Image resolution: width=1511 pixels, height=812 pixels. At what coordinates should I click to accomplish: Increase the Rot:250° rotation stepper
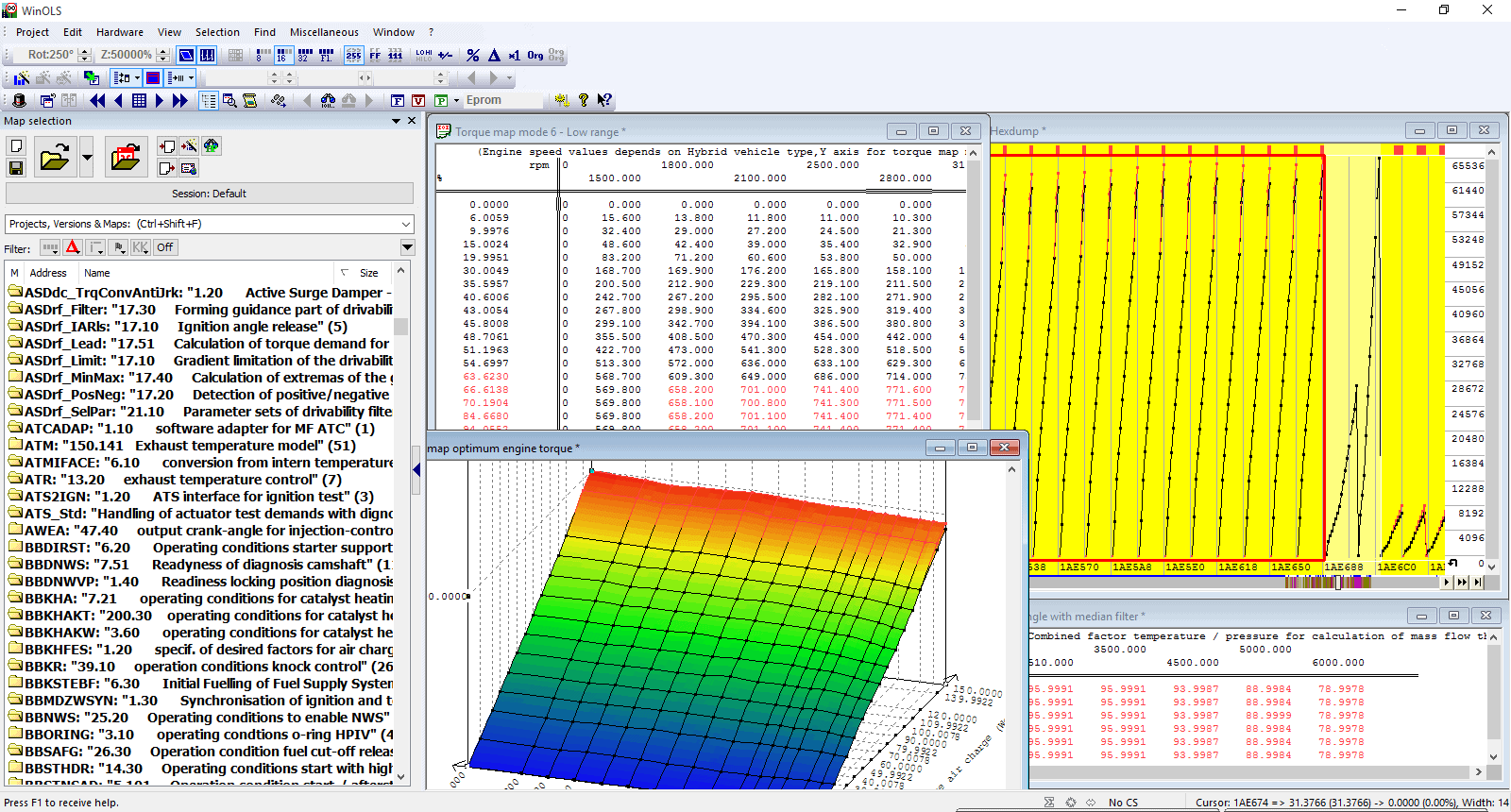click(x=85, y=51)
